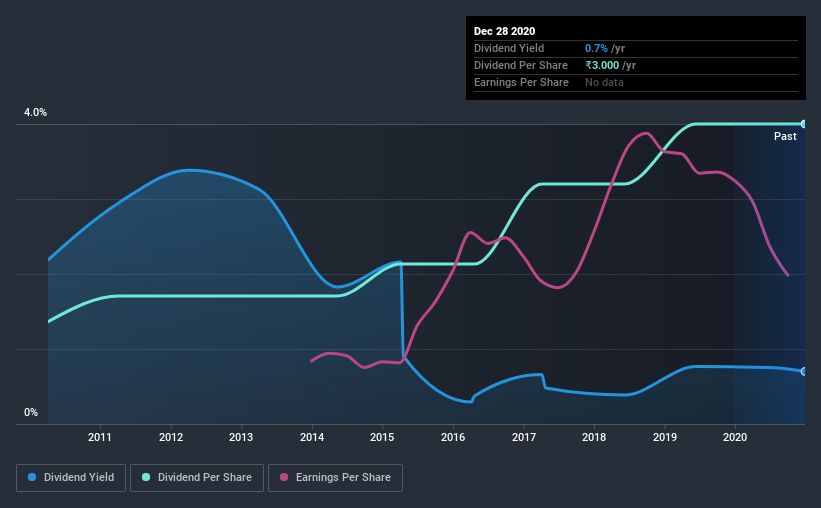Click the Dec 28 2020 tooltip date
The height and width of the screenshot is (508, 821).
click(504, 31)
